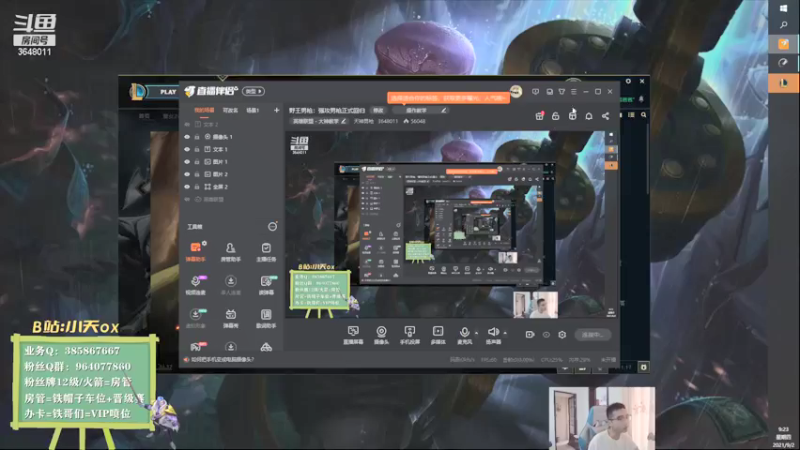Click PLAY in the League client window
This screenshot has height=450, width=800.
click(x=168, y=92)
